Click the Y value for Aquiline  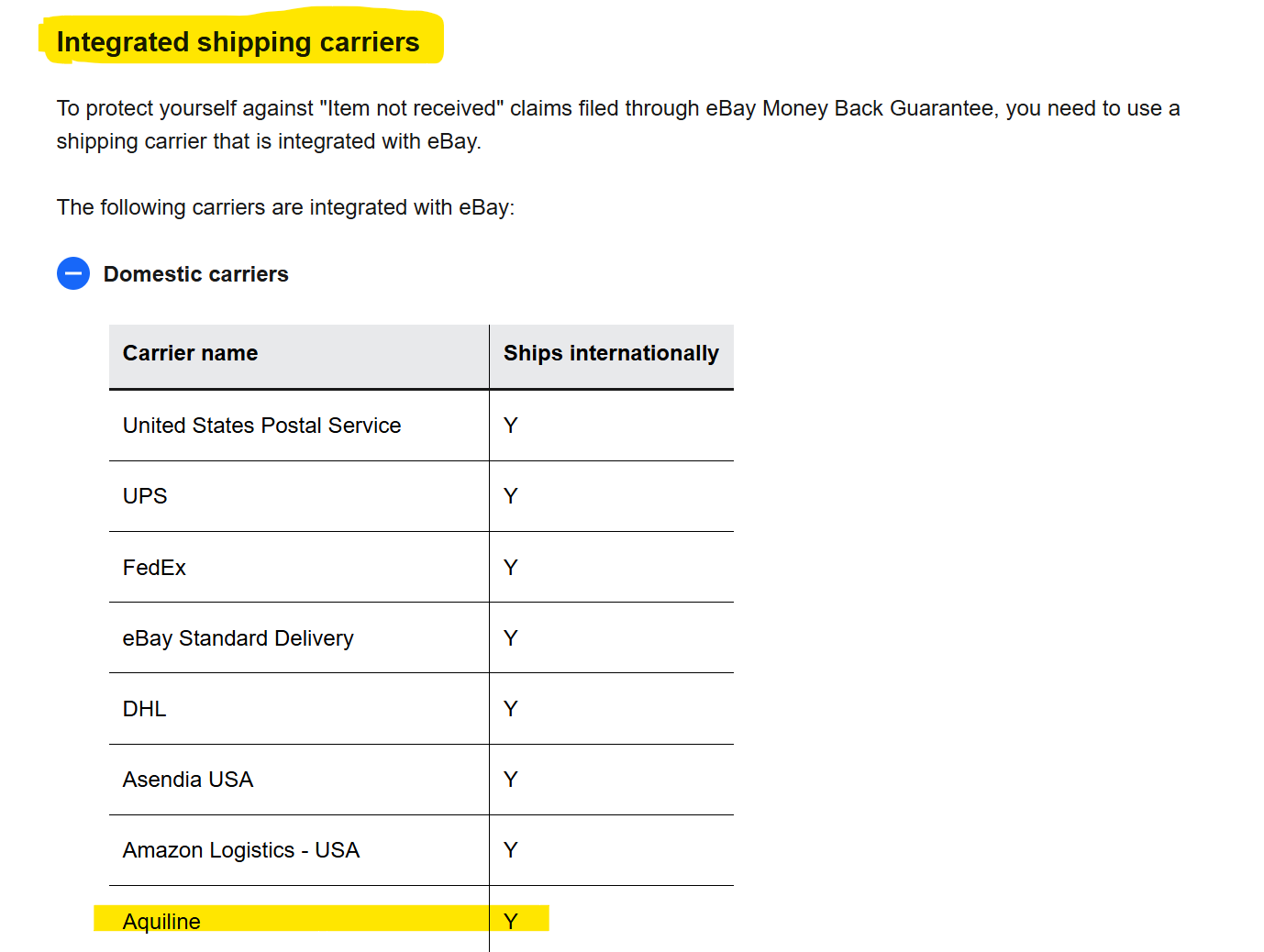[x=511, y=922]
